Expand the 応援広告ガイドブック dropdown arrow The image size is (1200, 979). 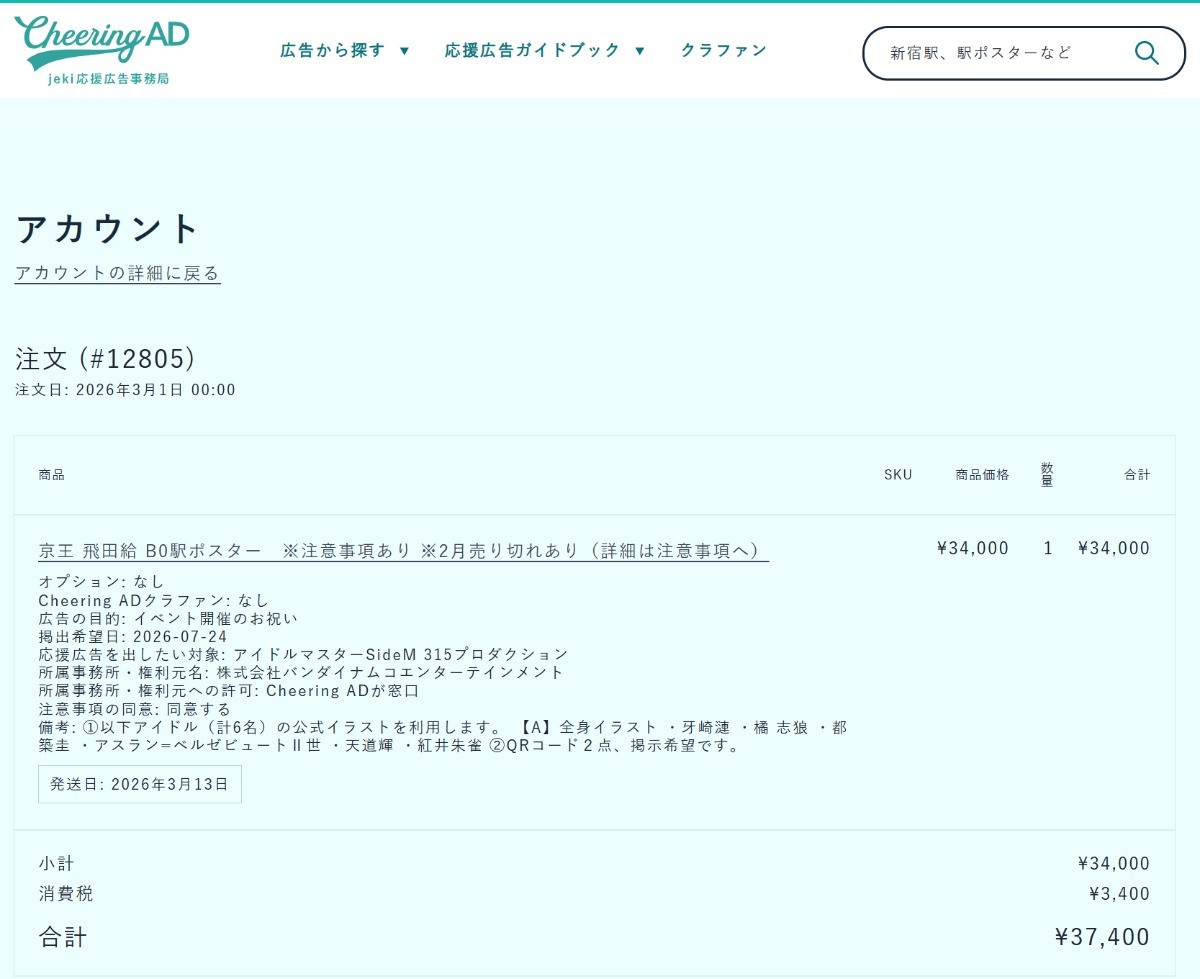(640, 51)
